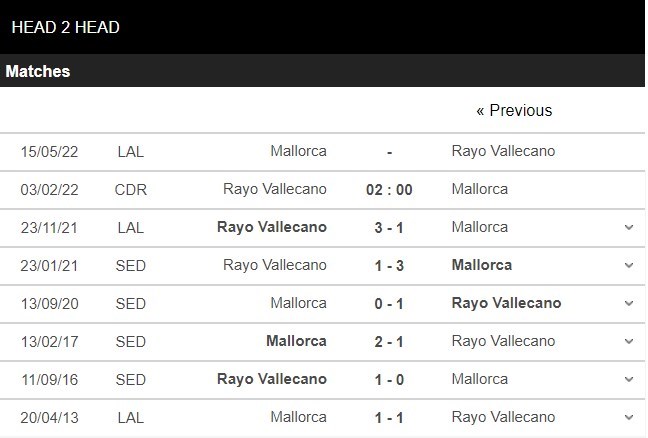This screenshot has width=648, height=438.
Task: Open the Matches section header
Action: click(x=322, y=71)
